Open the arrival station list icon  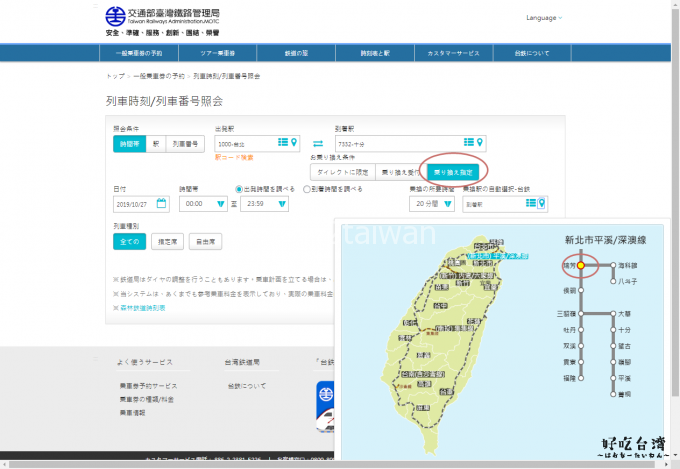[468, 142]
